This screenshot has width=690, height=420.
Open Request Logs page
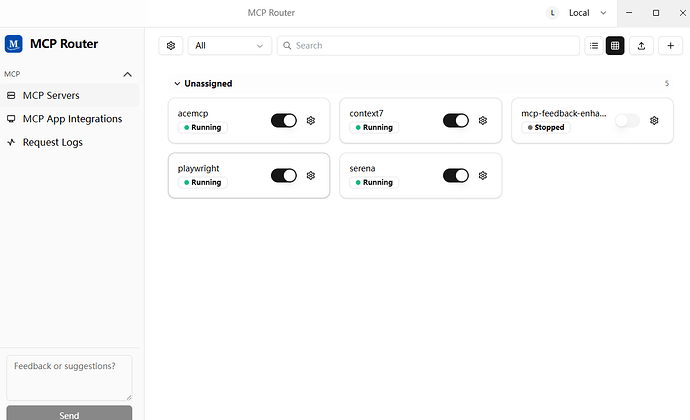(70, 142)
